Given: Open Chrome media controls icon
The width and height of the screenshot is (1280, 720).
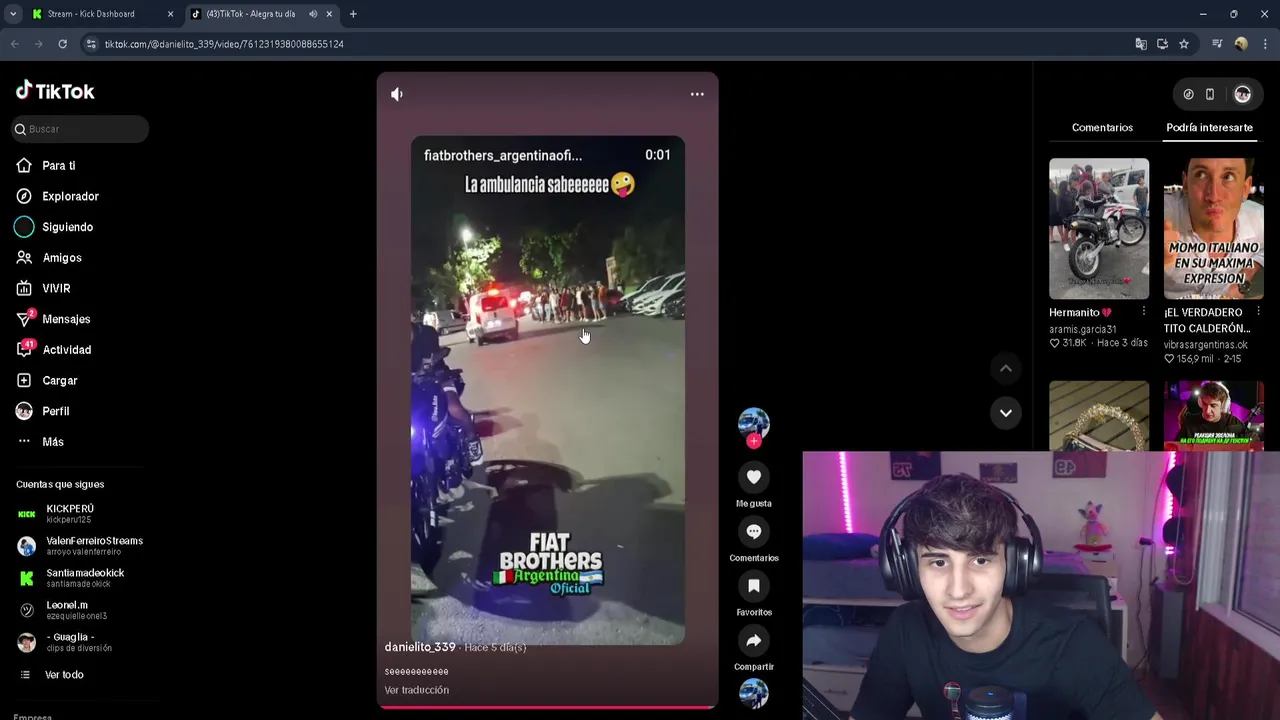Looking at the screenshot, I should click(x=1217, y=44).
